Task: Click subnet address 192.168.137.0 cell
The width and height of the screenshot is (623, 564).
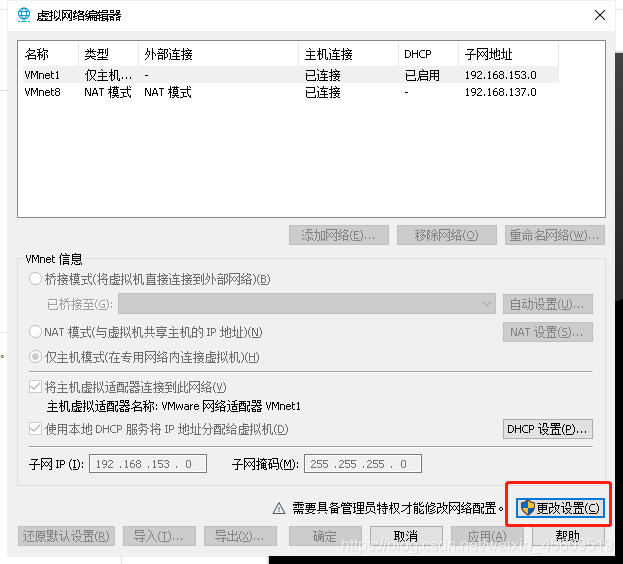Action: pyautogui.click(x=501, y=92)
